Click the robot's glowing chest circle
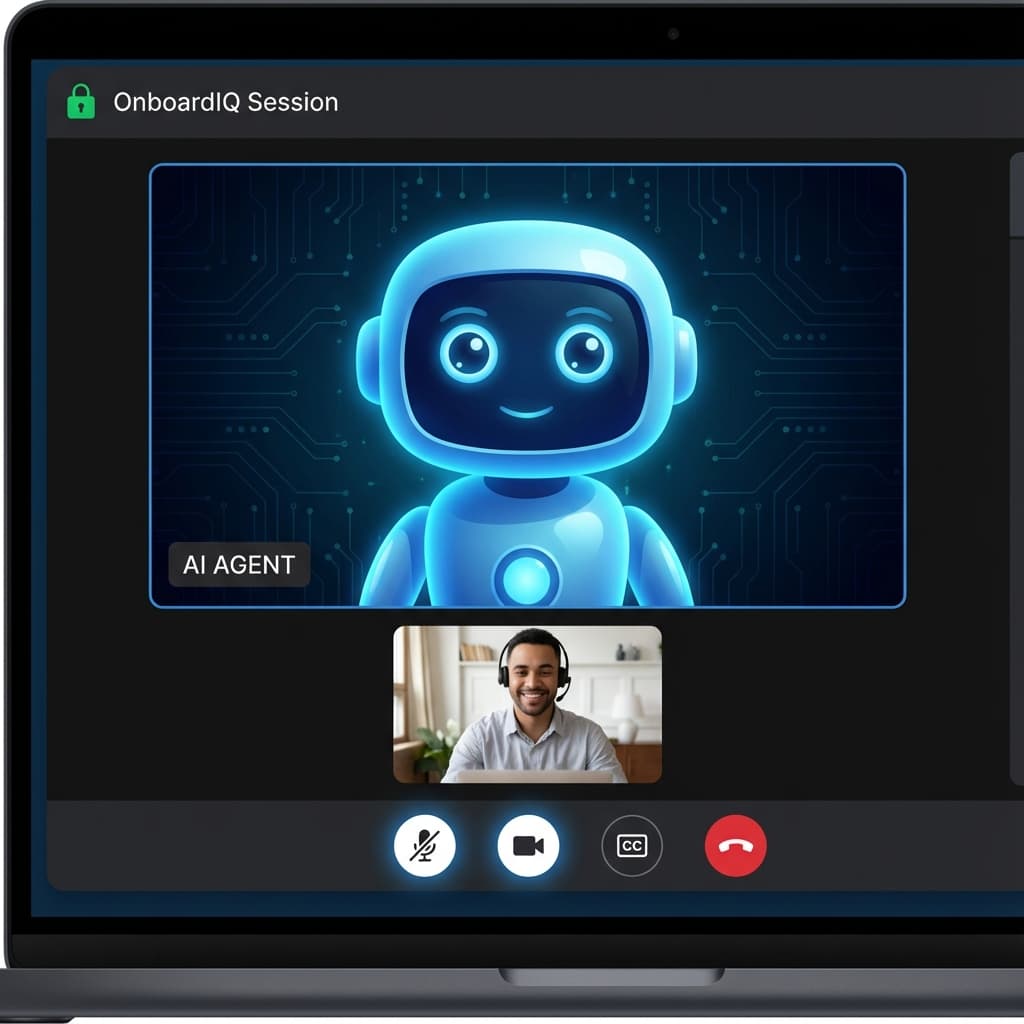 [526, 577]
